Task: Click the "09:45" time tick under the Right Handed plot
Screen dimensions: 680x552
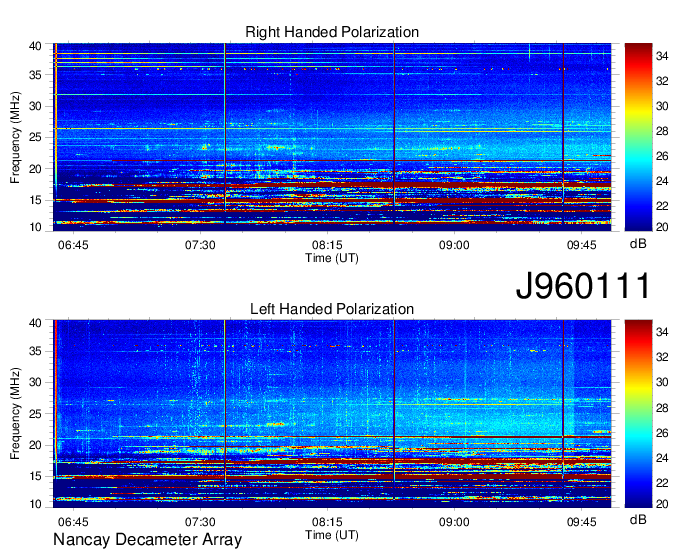Action: pos(582,245)
